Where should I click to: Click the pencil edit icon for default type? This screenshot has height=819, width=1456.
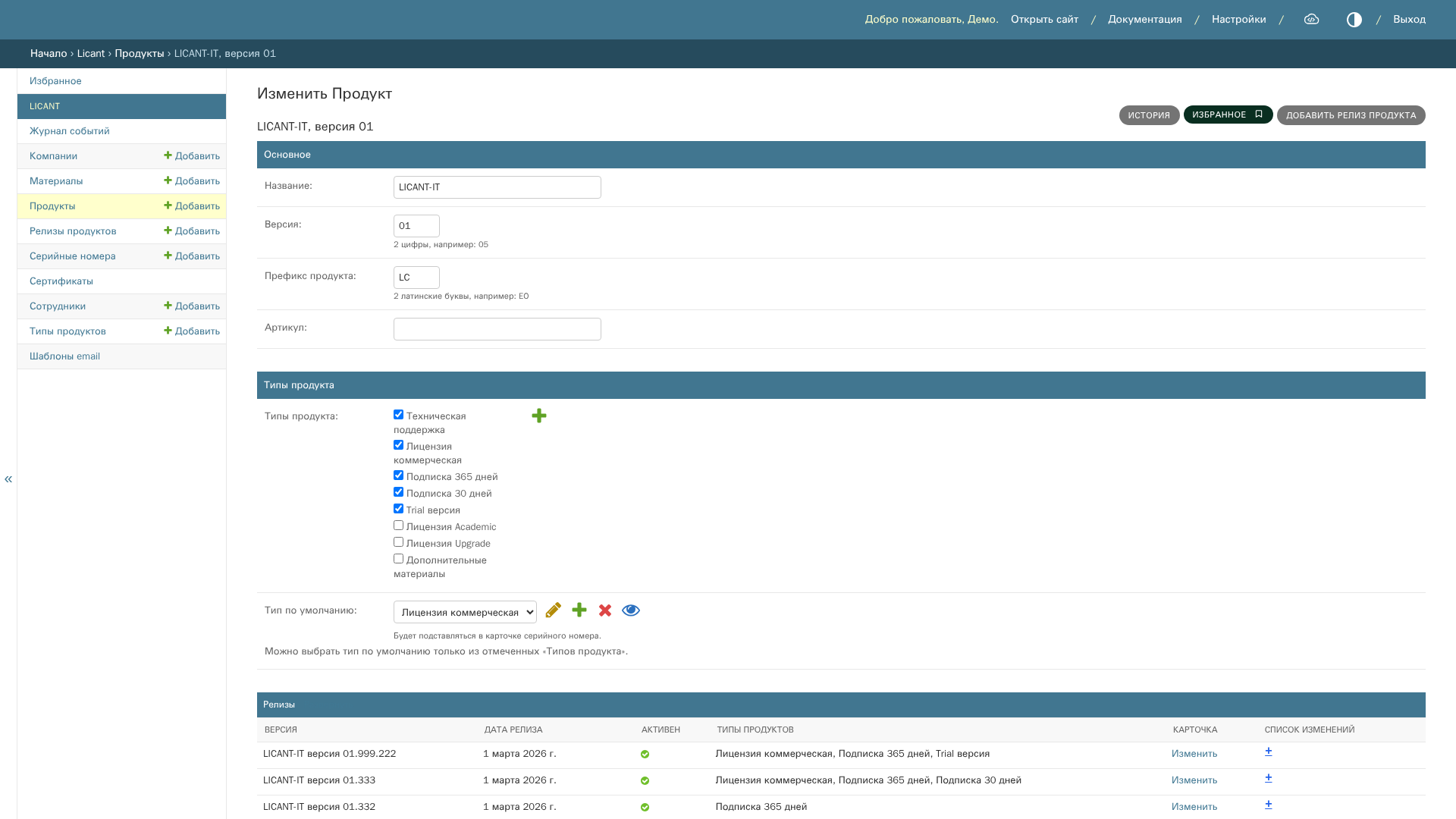[x=554, y=610]
